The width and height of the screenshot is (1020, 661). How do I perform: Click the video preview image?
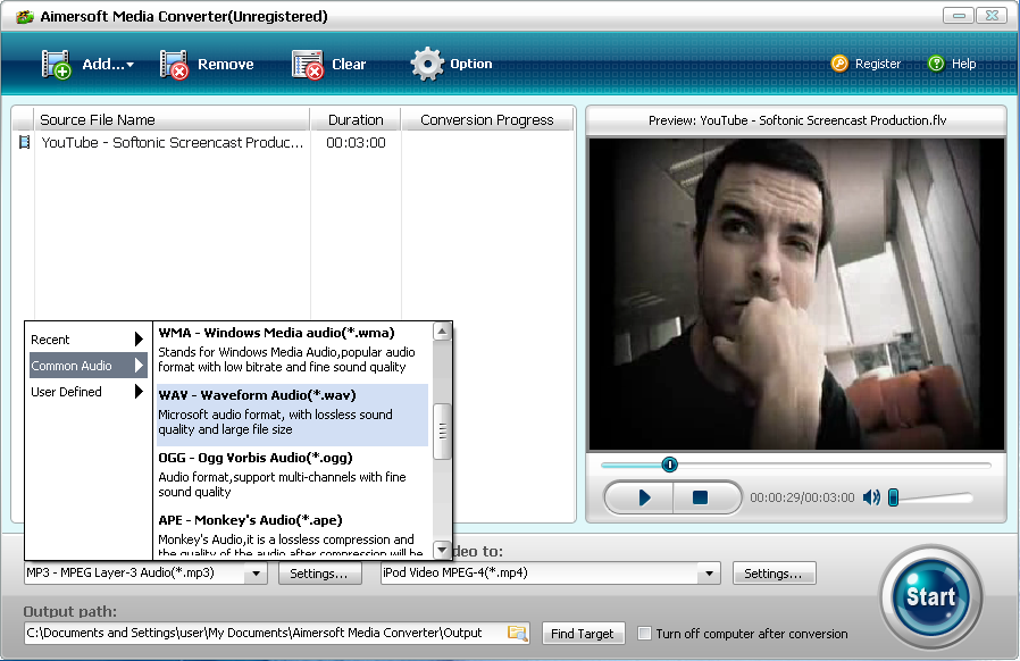(796, 294)
